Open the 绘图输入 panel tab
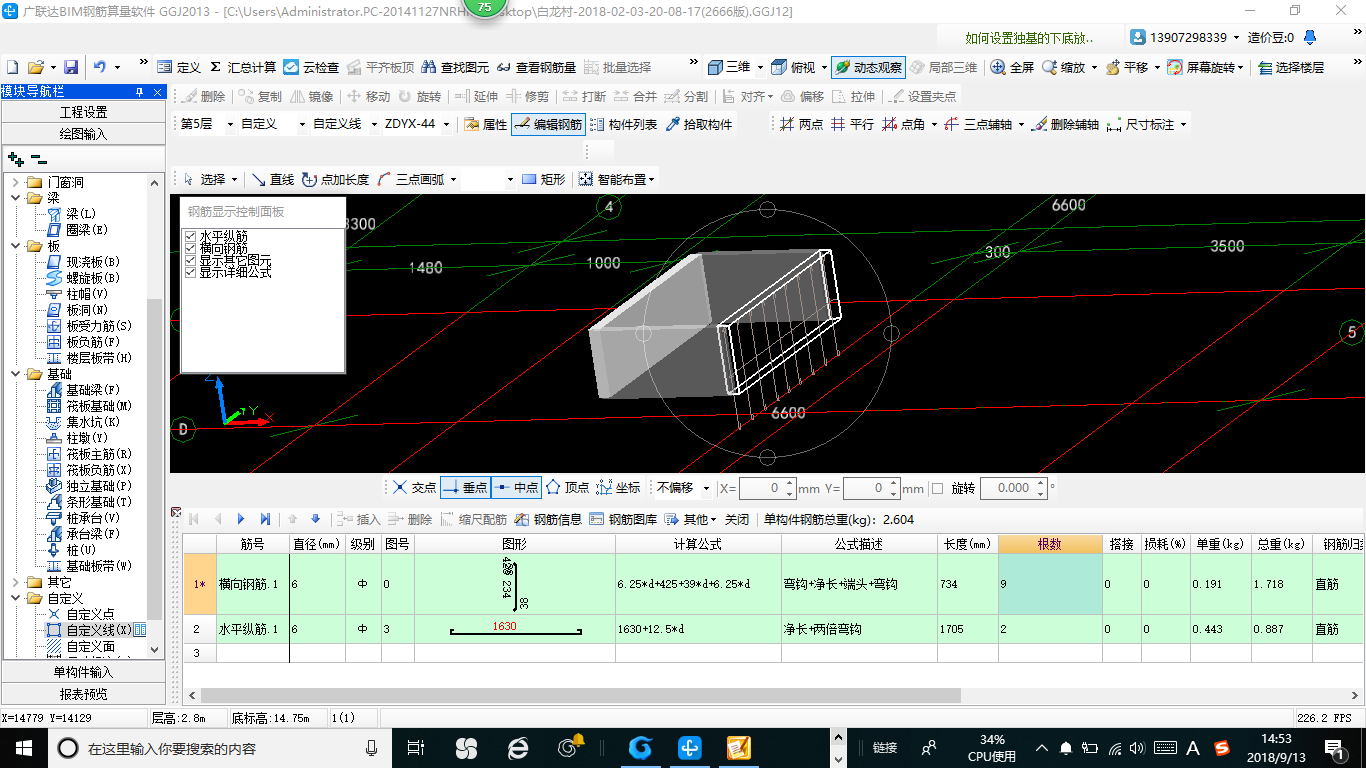The image size is (1366, 768). pos(83,133)
